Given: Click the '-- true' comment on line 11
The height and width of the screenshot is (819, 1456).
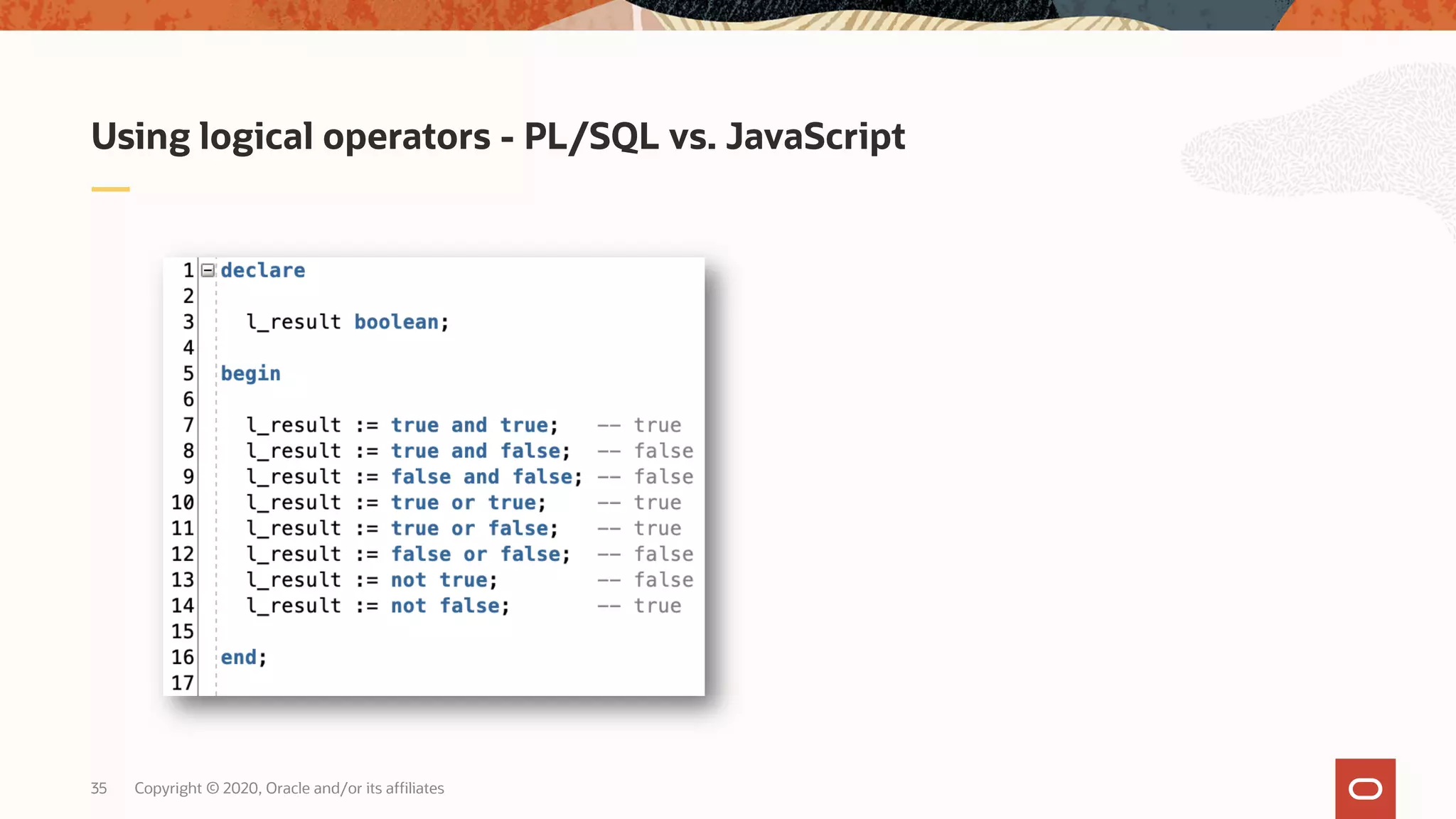Looking at the screenshot, I should pos(639,528).
